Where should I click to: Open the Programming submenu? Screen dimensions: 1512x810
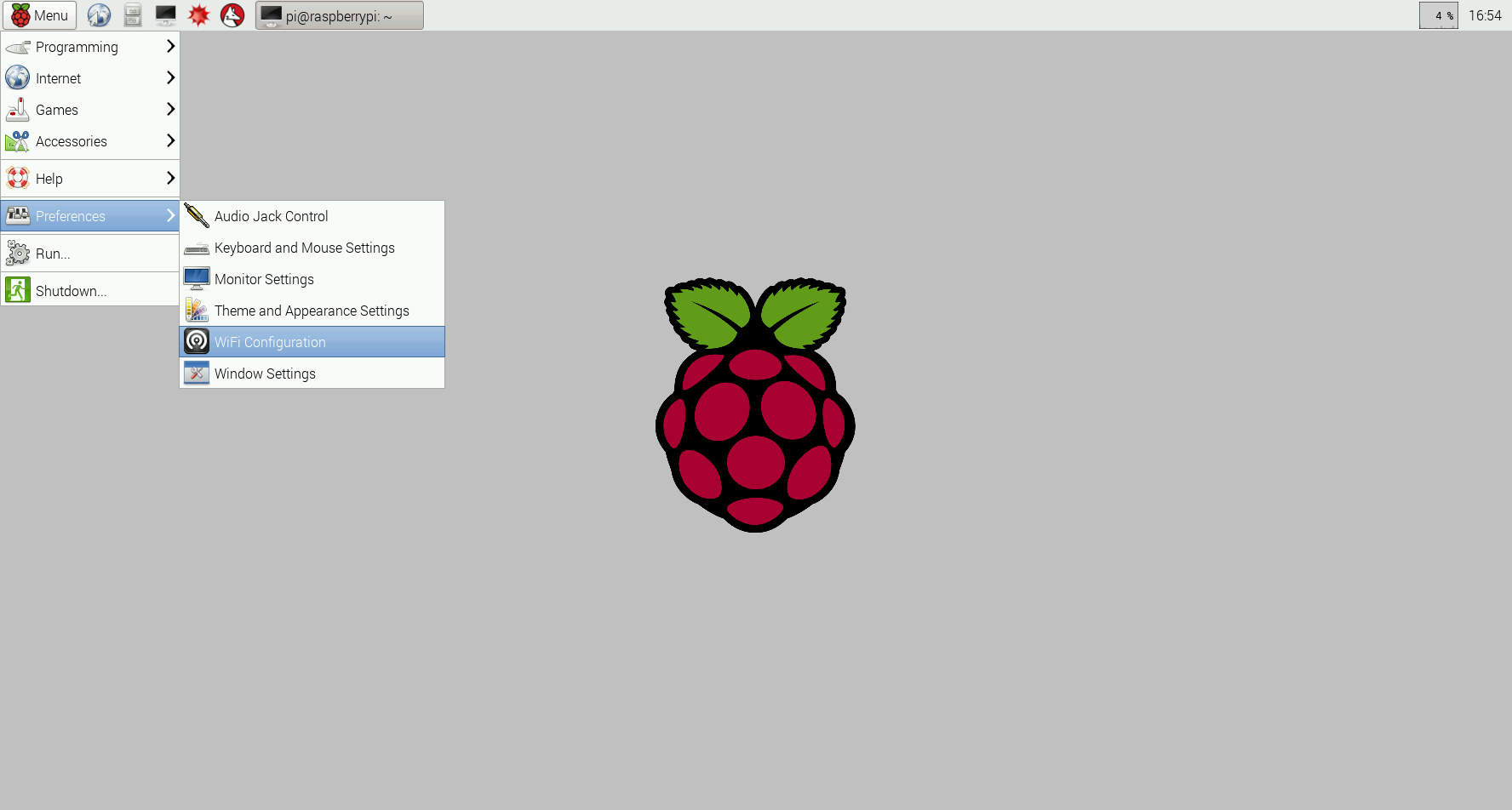90,47
